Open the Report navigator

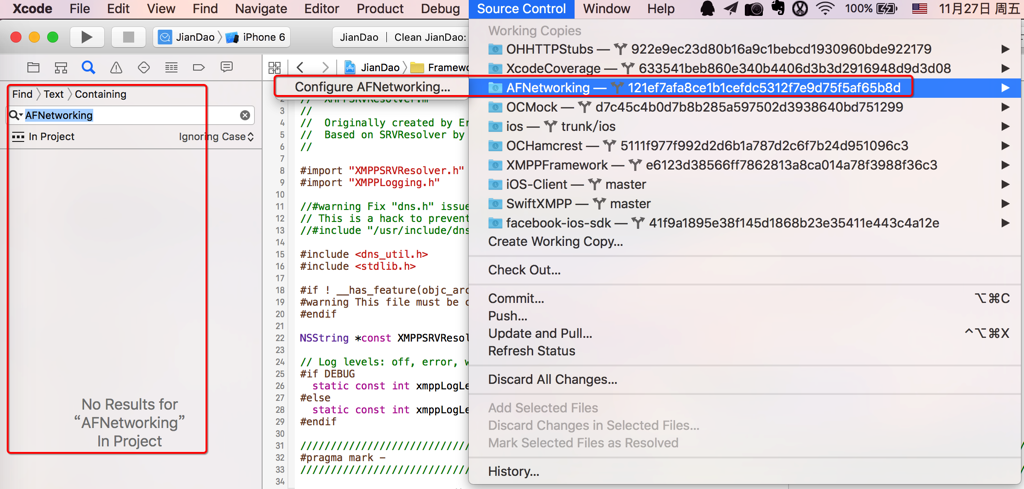(x=227, y=68)
